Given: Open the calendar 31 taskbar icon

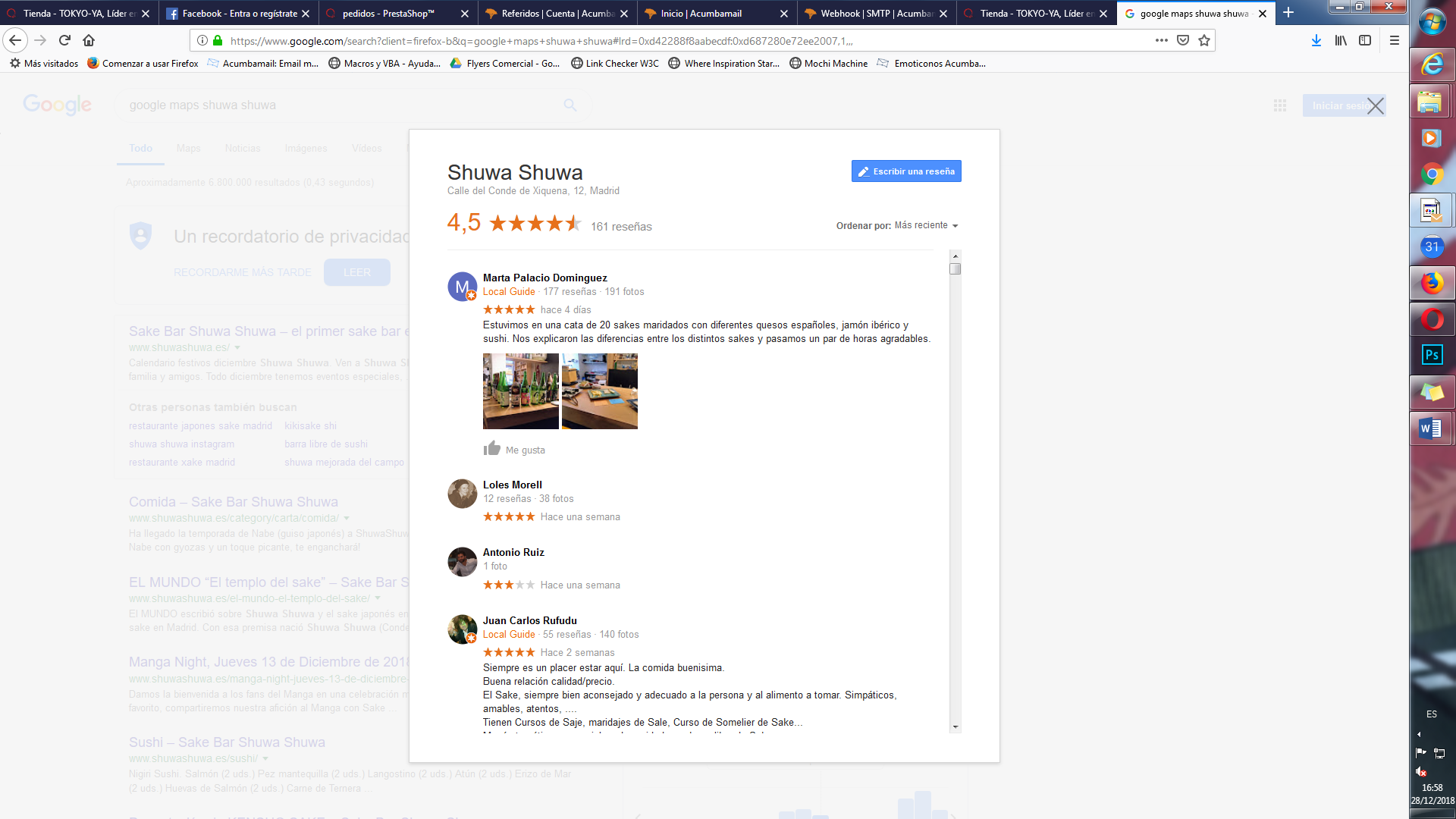Looking at the screenshot, I should (1432, 246).
